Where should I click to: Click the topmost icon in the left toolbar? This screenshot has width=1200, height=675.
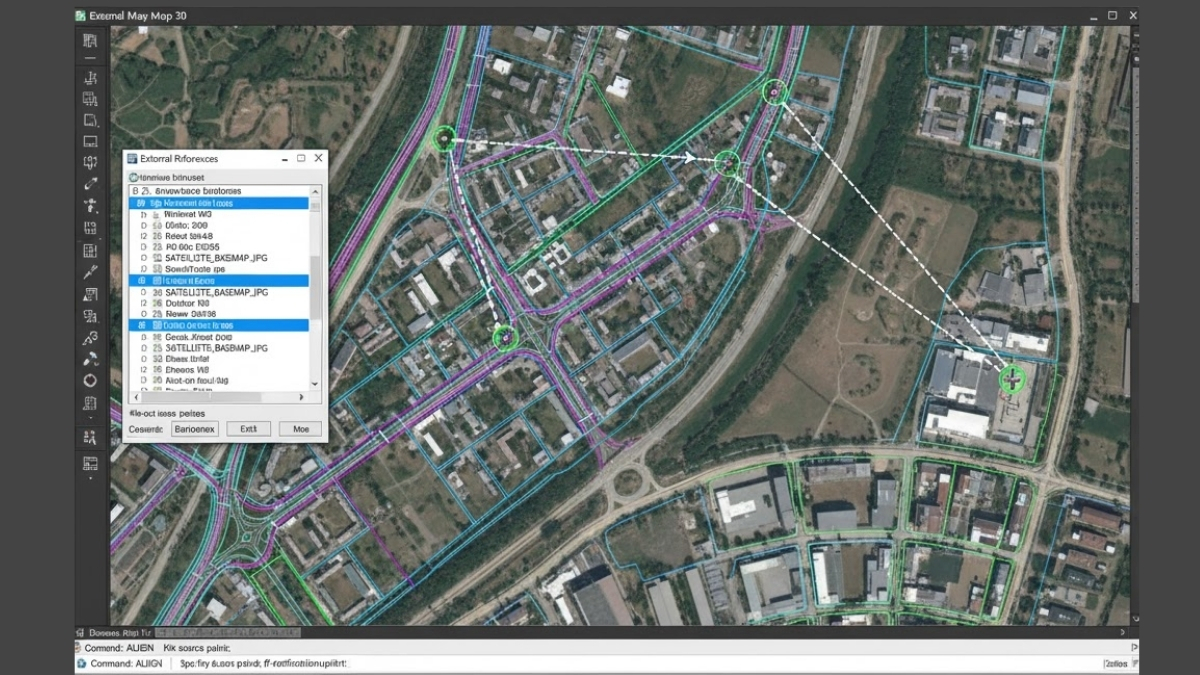(x=90, y=40)
